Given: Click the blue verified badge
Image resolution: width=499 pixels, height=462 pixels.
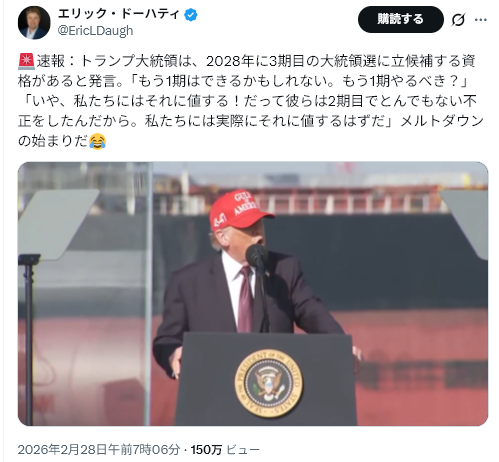Looking at the screenshot, I should click(191, 15).
